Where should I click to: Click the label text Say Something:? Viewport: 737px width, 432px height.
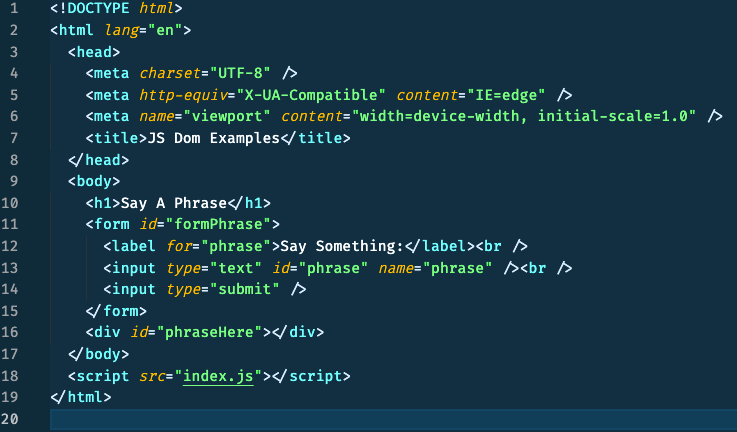click(x=342, y=246)
